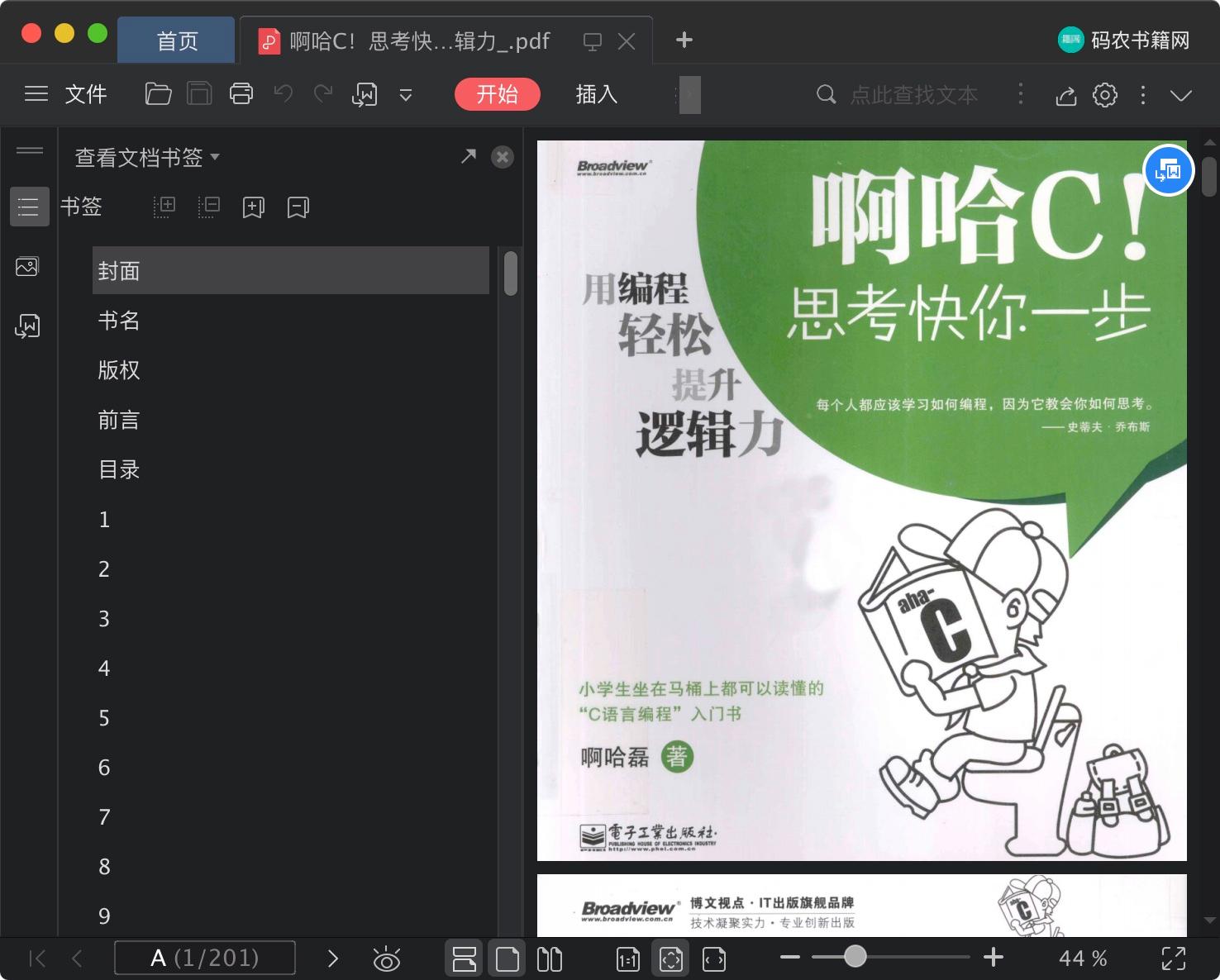1220x980 pixels.
Task: Collapse the sidebar handle icon
Action: click(x=30, y=150)
